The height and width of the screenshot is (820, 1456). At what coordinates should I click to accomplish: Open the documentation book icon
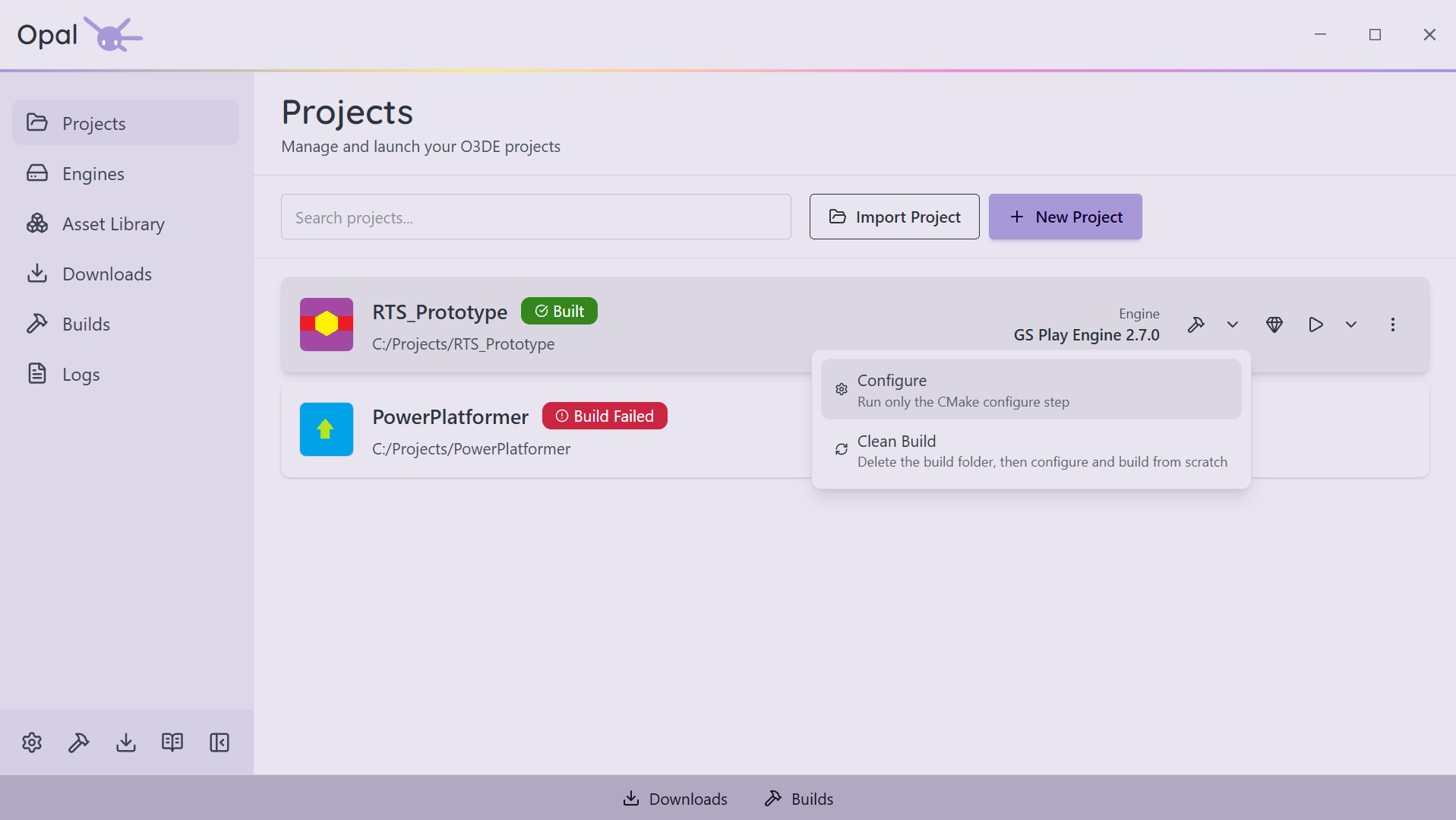coord(172,742)
